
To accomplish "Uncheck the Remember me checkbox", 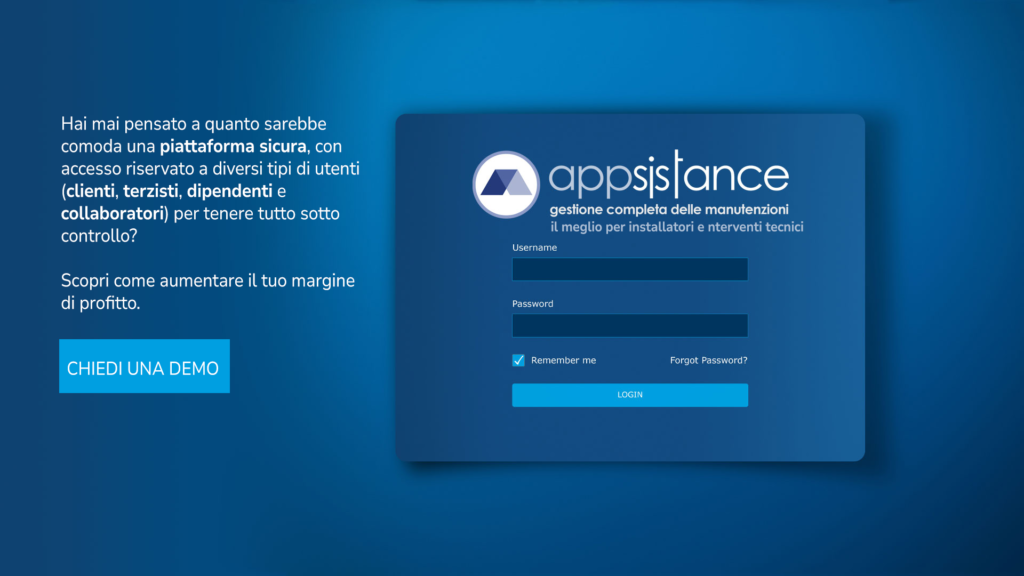I will [x=519, y=360].
